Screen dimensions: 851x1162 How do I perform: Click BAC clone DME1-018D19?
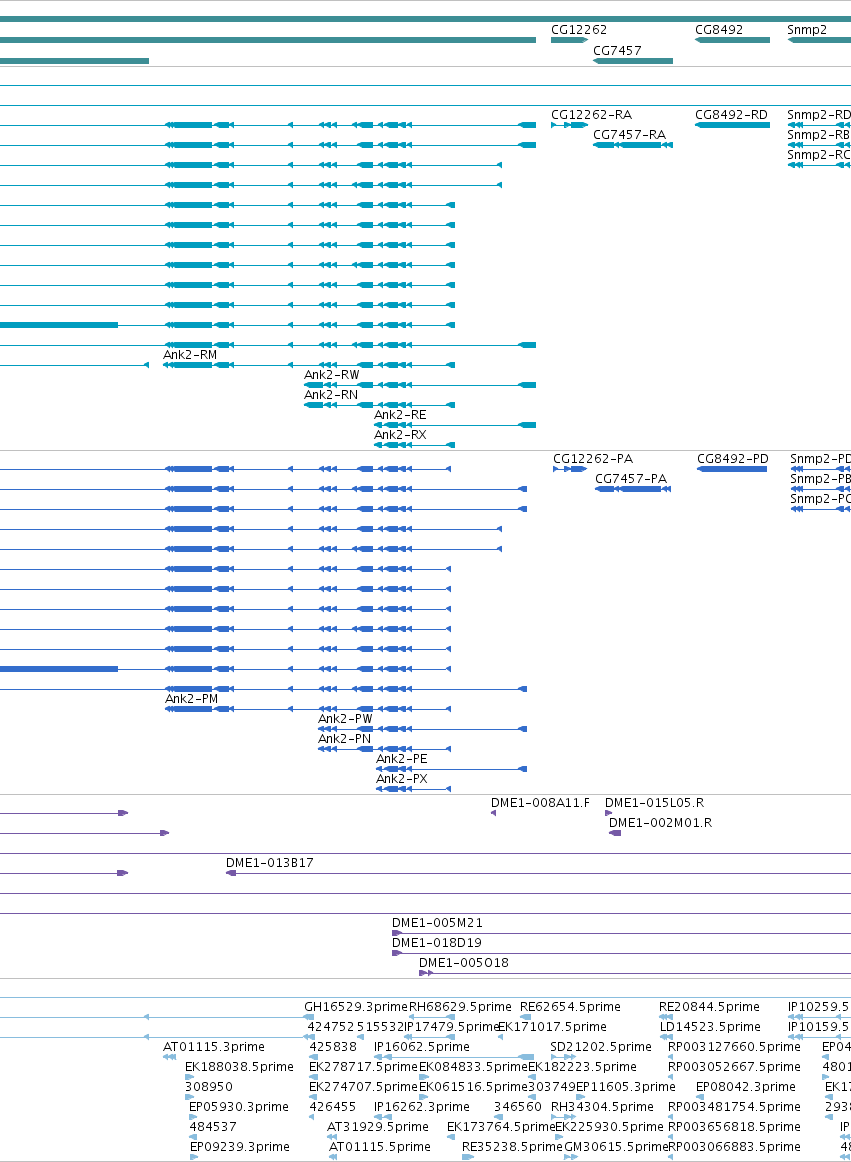(x=437, y=943)
